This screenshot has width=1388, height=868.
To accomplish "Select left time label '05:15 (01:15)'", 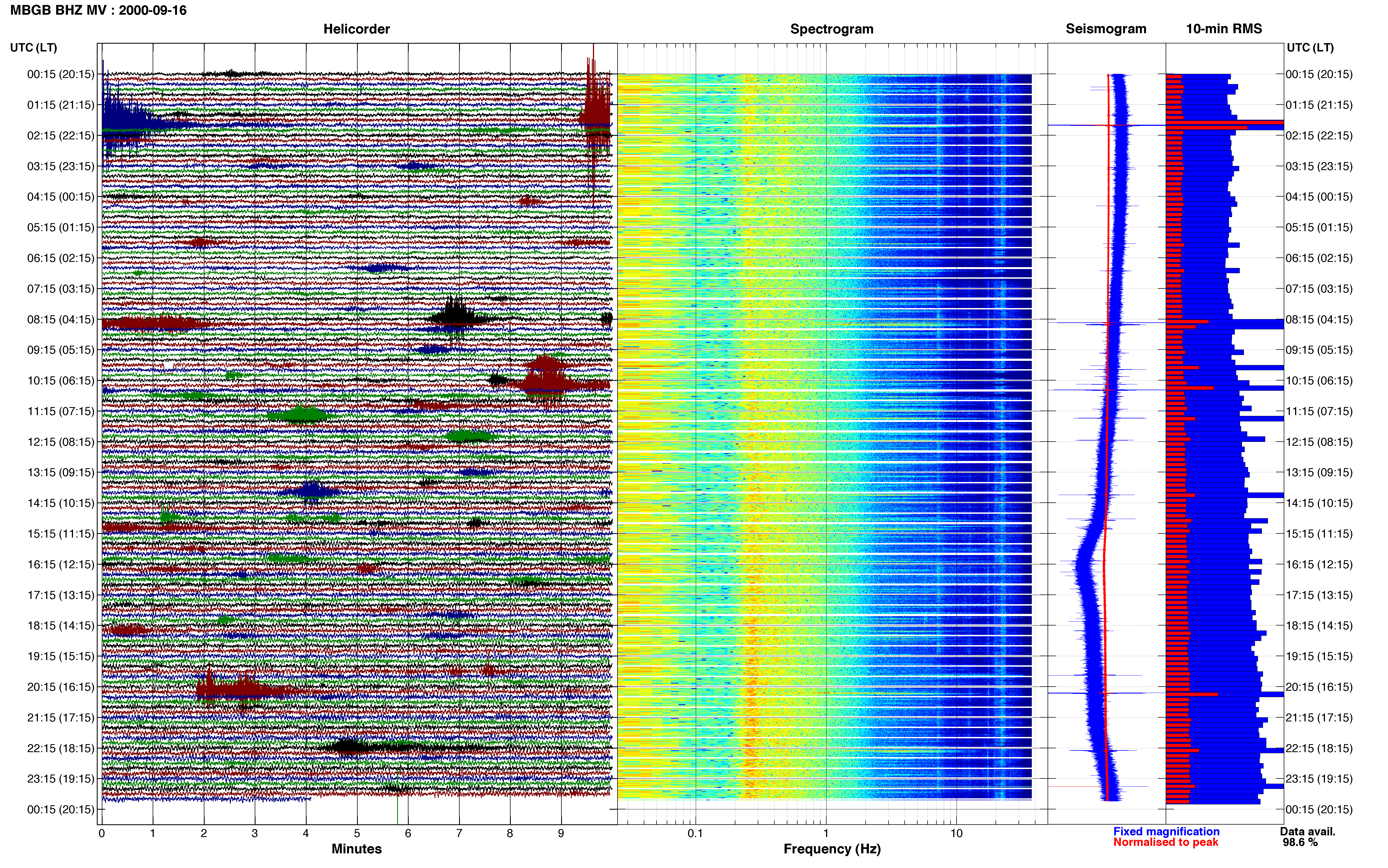I will point(61,227).
